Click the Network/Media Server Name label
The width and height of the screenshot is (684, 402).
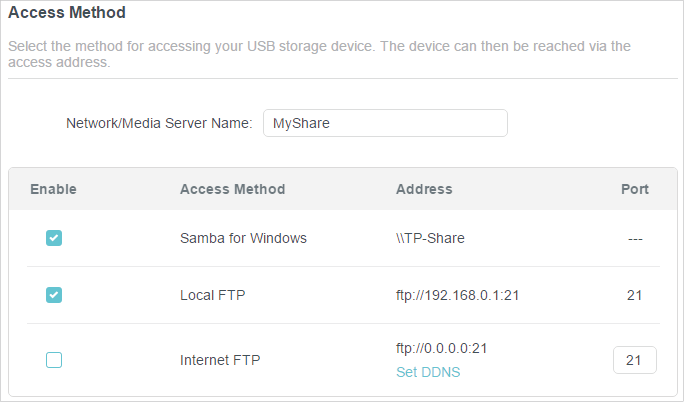[x=159, y=123]
